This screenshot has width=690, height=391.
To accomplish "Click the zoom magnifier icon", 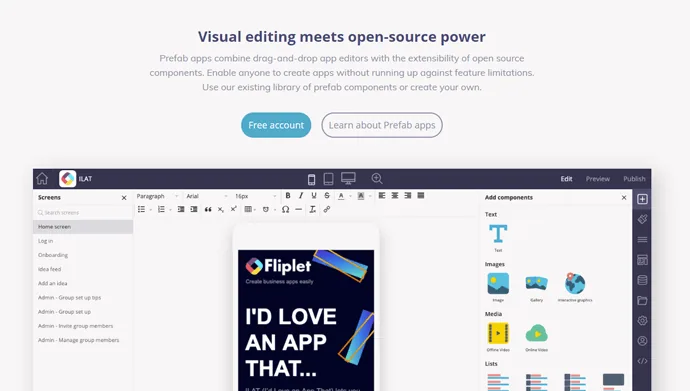I will (377, 178).
